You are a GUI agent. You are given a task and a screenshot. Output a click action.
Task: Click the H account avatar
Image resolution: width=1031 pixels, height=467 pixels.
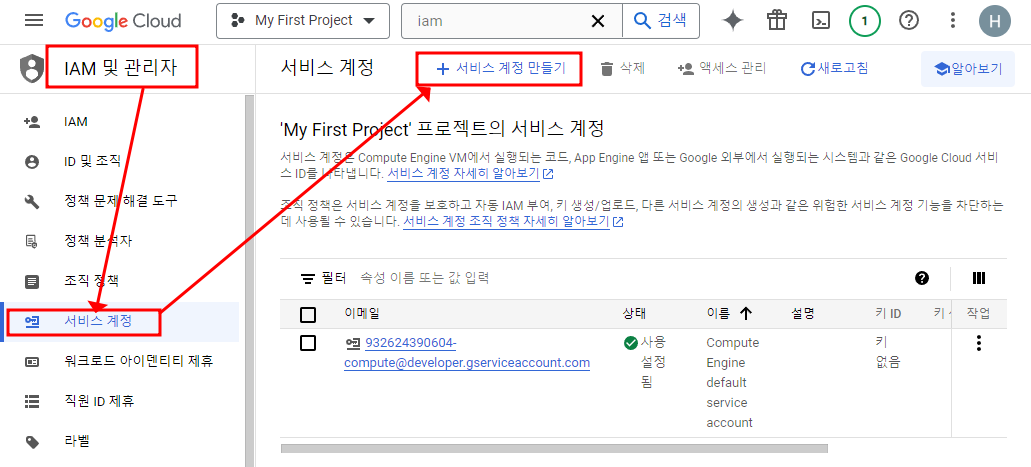(x=995, y=21)
